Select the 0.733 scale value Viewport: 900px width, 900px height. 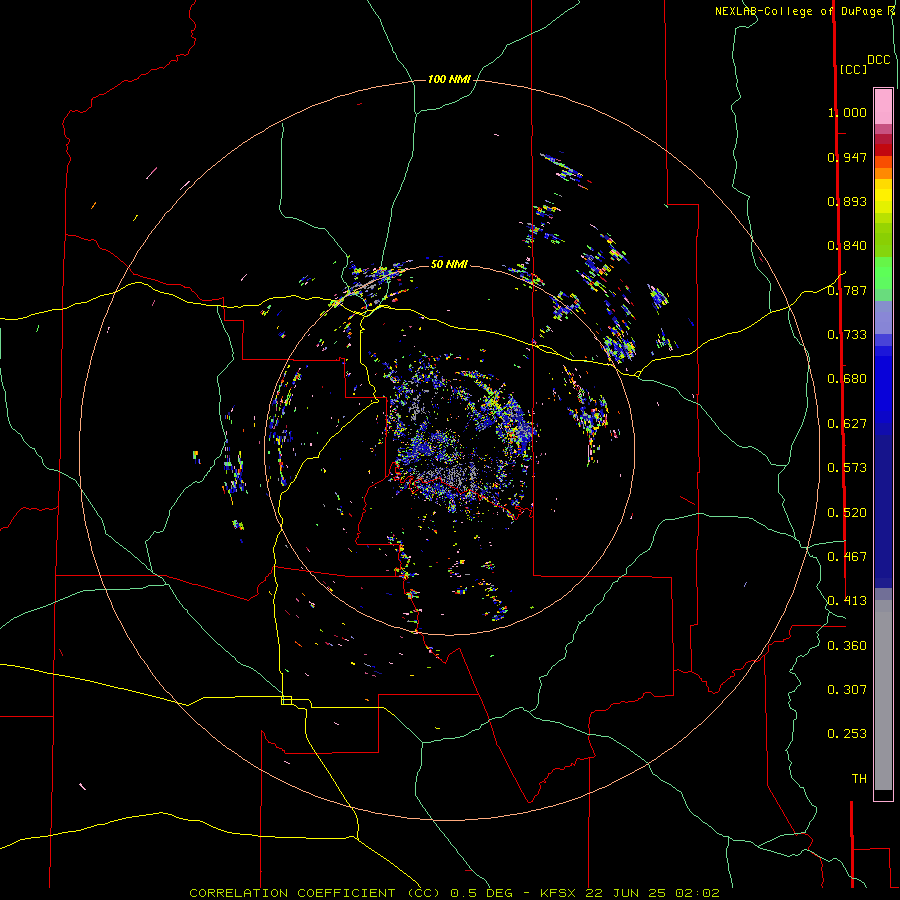847,335
